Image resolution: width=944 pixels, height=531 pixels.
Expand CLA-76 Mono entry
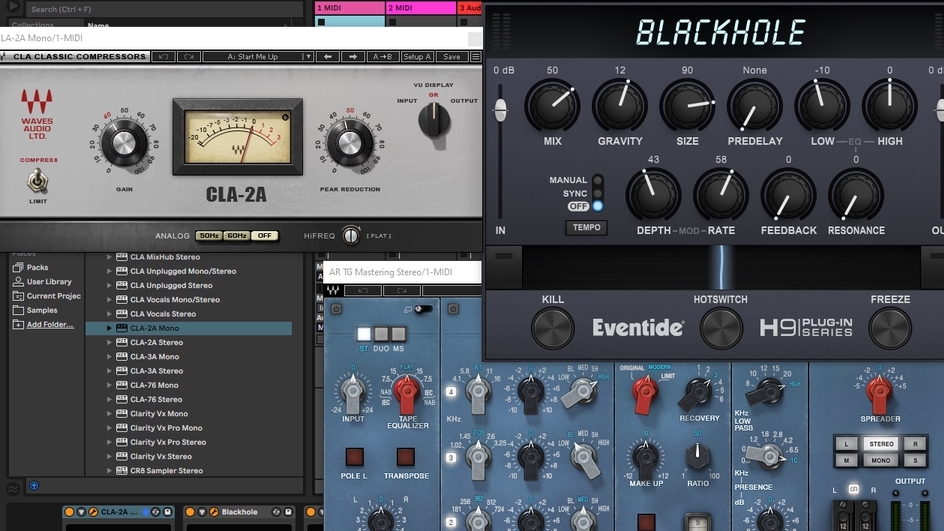(x=109, y=385)
